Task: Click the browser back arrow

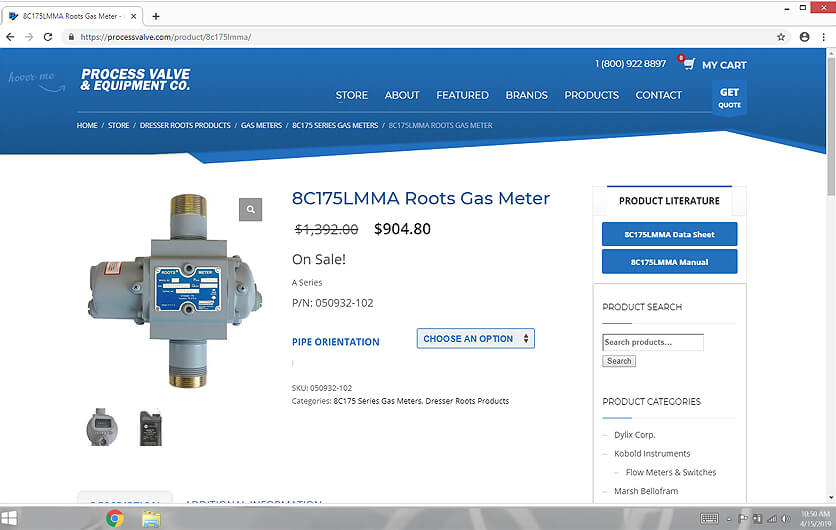Action: click(x=10, y=37)
